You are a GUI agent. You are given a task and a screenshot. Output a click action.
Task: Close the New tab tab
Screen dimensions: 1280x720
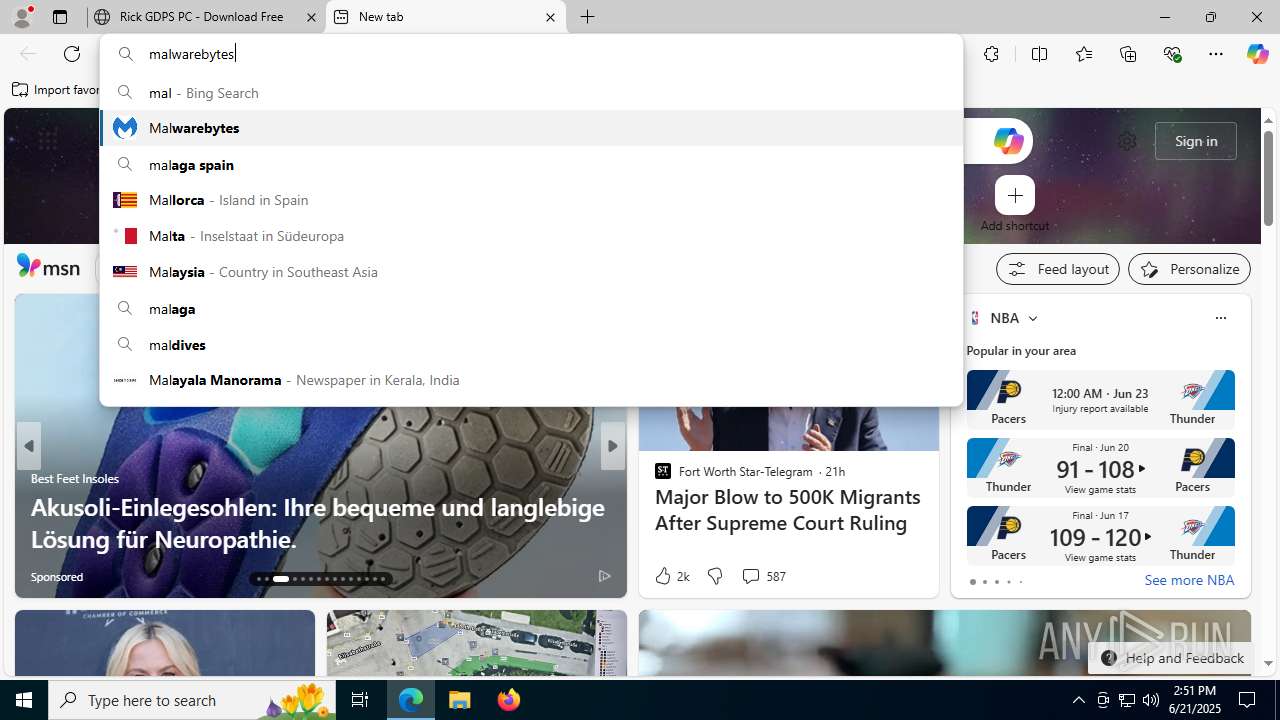tap(550, 17)
